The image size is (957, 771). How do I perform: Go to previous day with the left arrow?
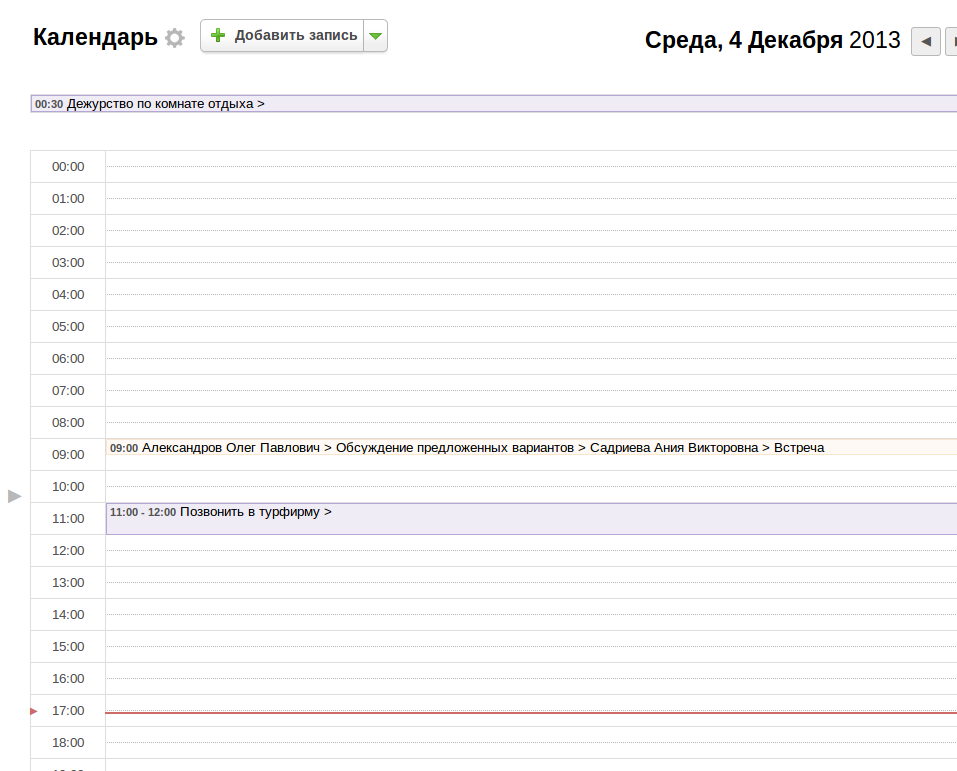(x=925, y=42)
